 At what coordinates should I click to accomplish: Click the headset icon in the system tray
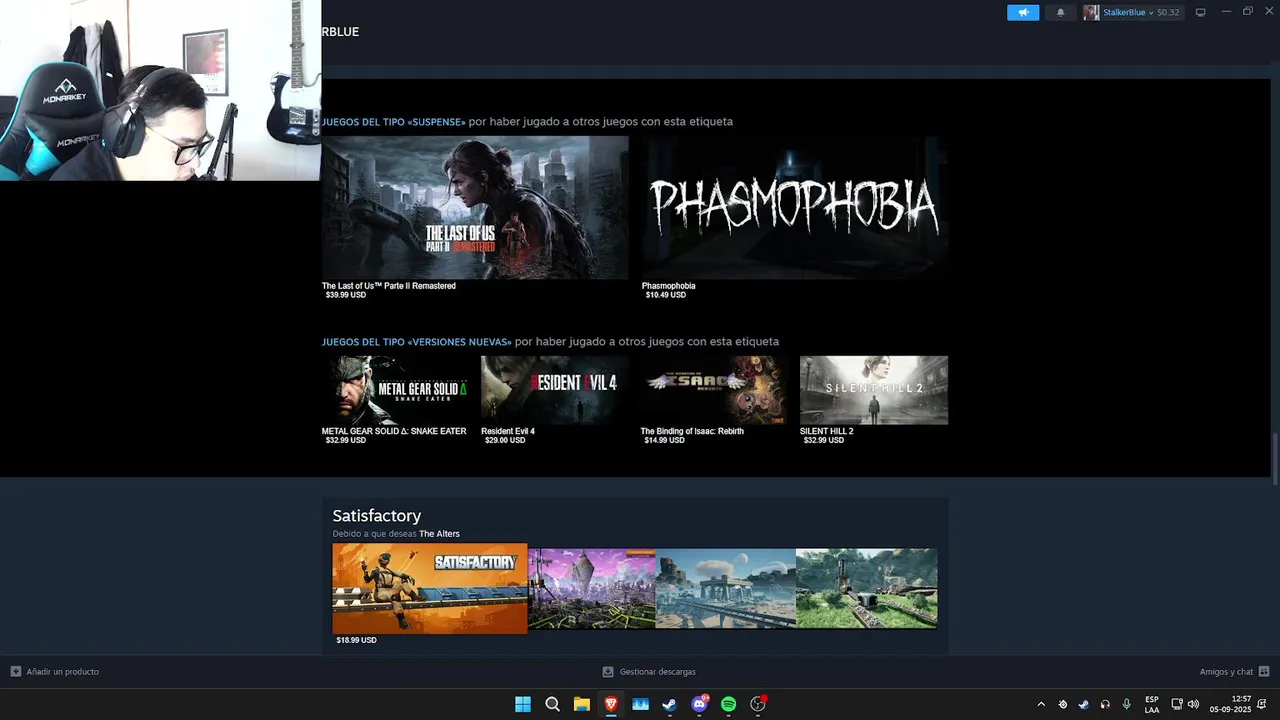click(1105, 704)
